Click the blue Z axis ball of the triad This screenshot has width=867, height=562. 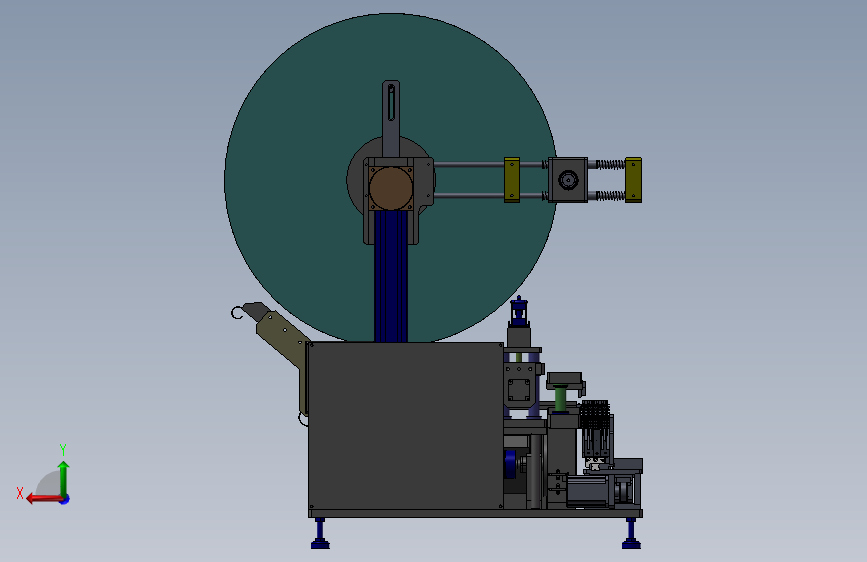pyautogui.click(x=65, y=499)
